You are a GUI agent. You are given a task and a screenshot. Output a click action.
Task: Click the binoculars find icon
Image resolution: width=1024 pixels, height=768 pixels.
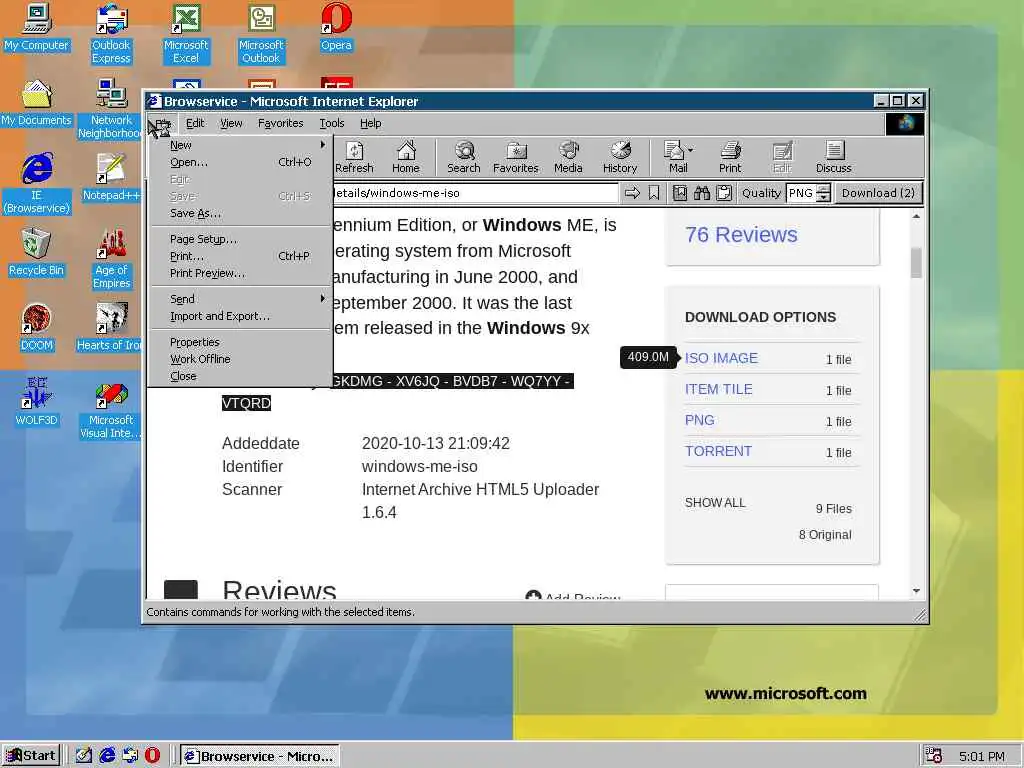[702, 193]
